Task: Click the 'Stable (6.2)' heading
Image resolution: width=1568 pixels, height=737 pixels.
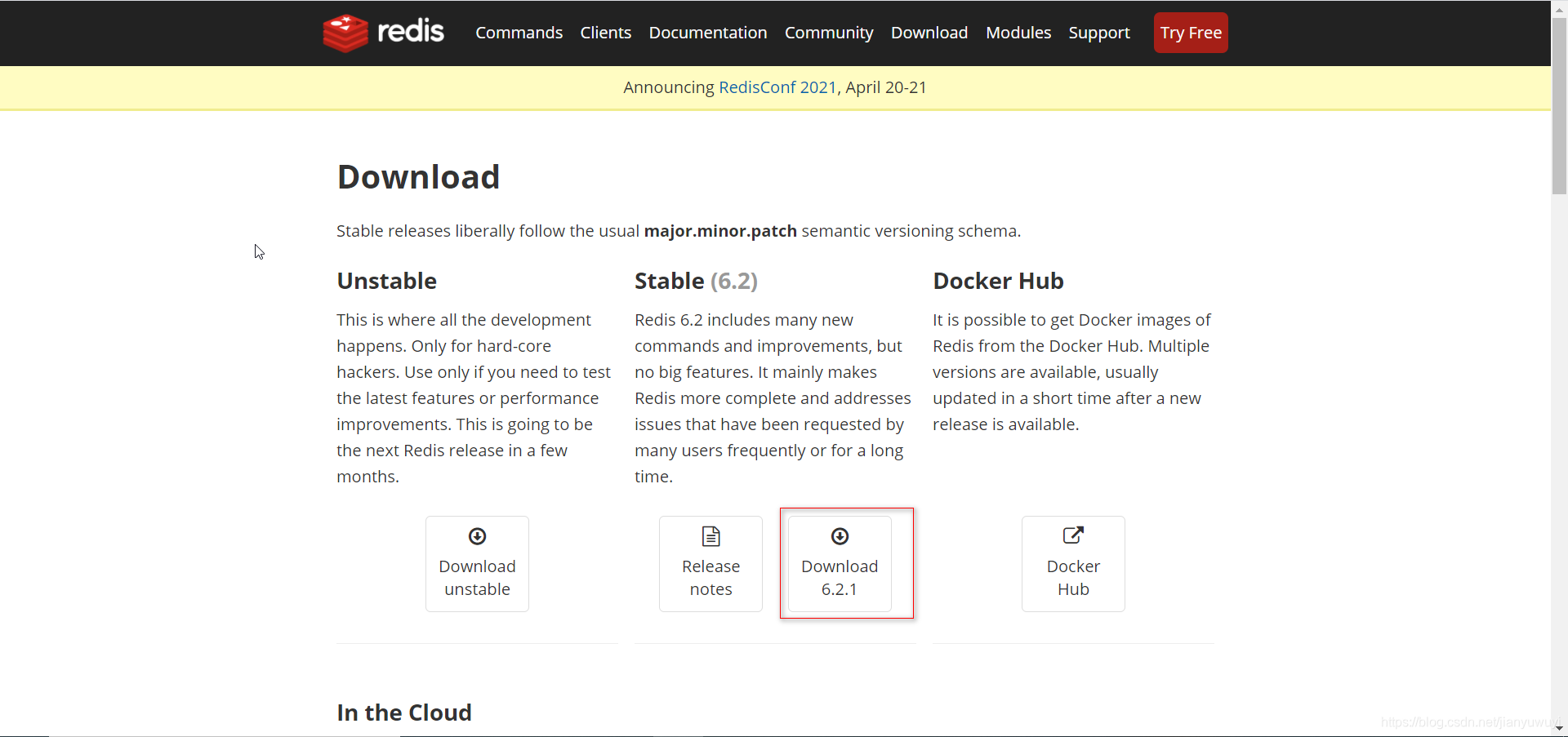Action: click(696, 281)
